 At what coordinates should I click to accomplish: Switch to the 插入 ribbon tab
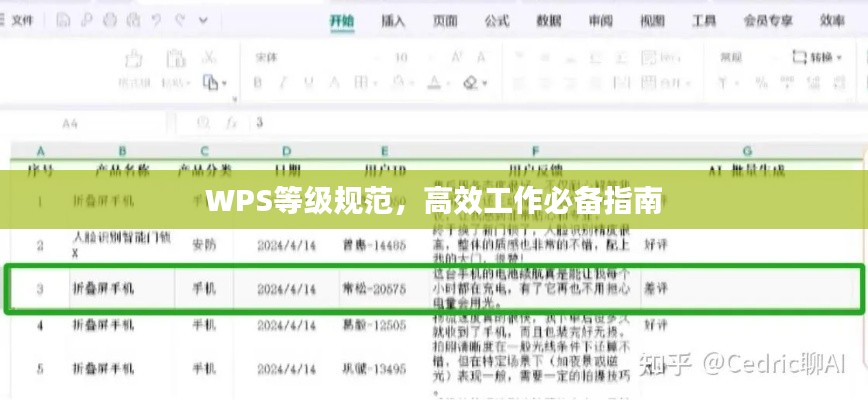393,21
